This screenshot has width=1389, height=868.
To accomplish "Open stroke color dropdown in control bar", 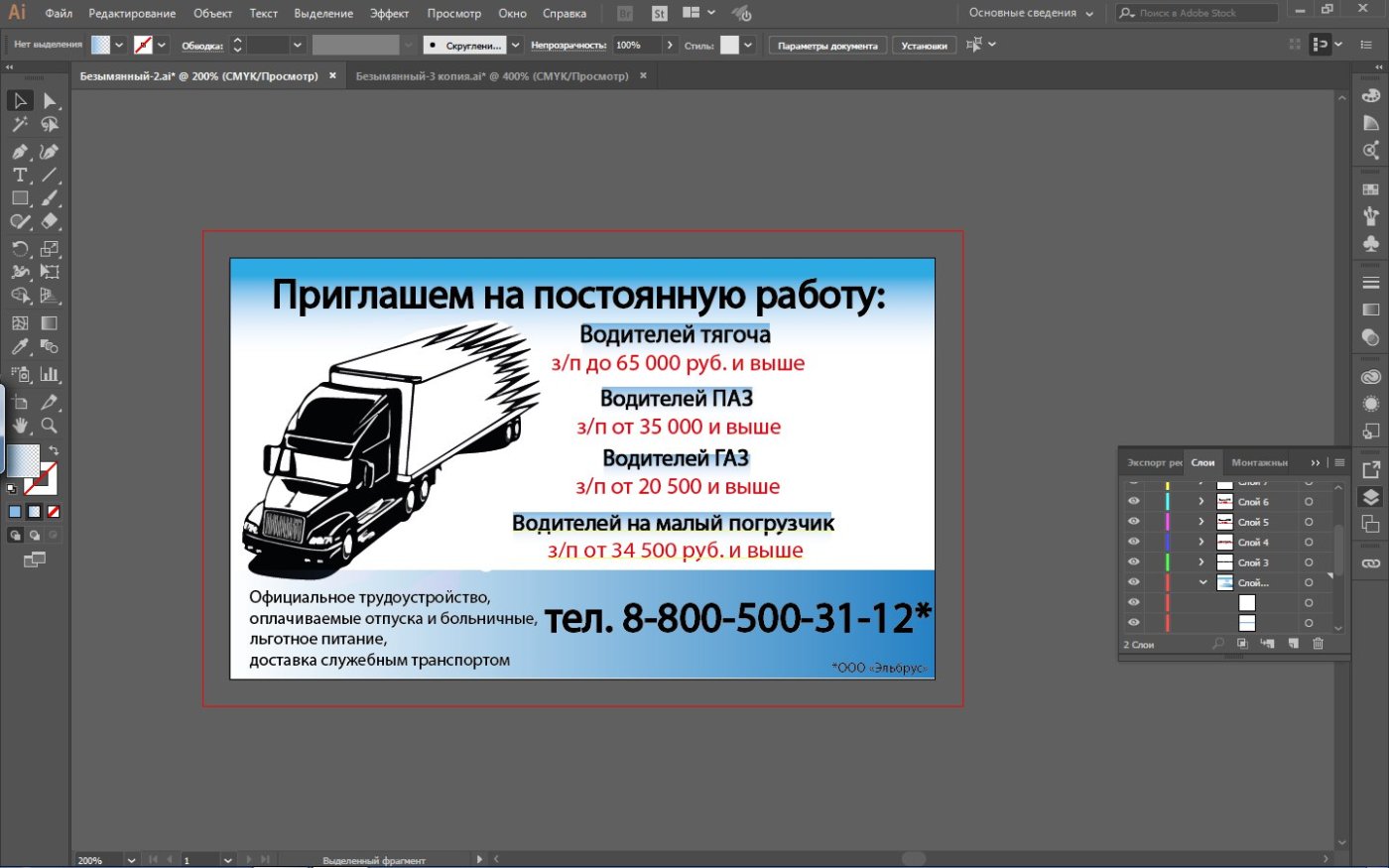I will pyautogui.click(x=162, y=45).
